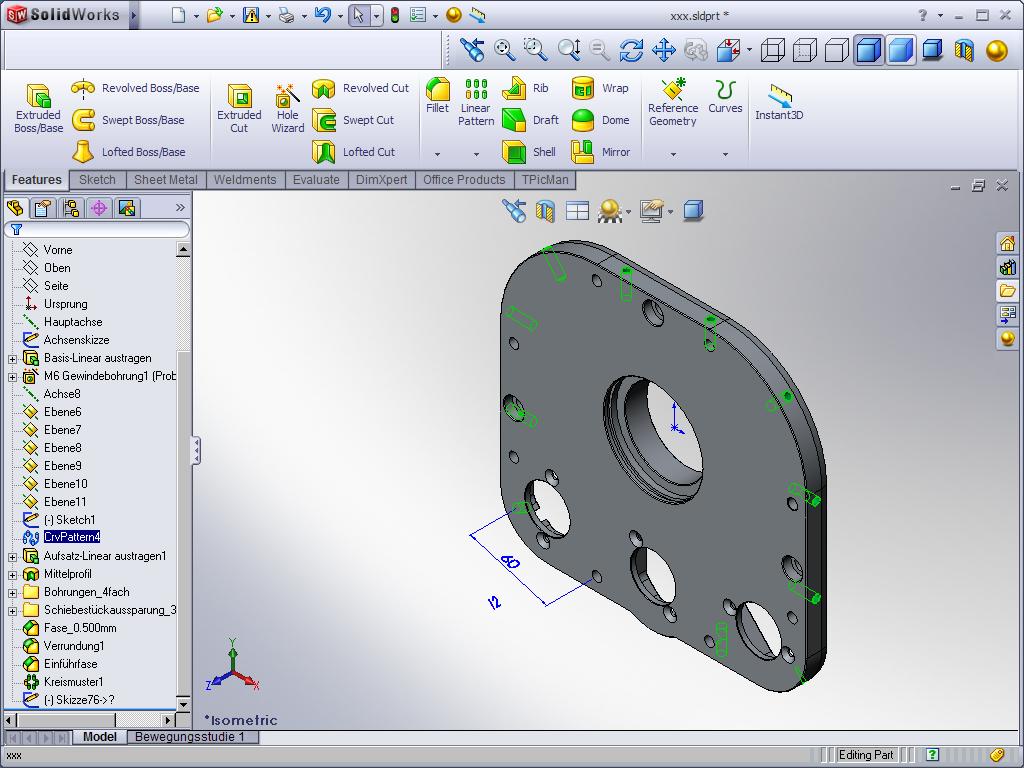Image resolution: width=1024 pixels, height=768 pixels.
Task: Activate the Pan view tool
Action: tap(664, 50)
